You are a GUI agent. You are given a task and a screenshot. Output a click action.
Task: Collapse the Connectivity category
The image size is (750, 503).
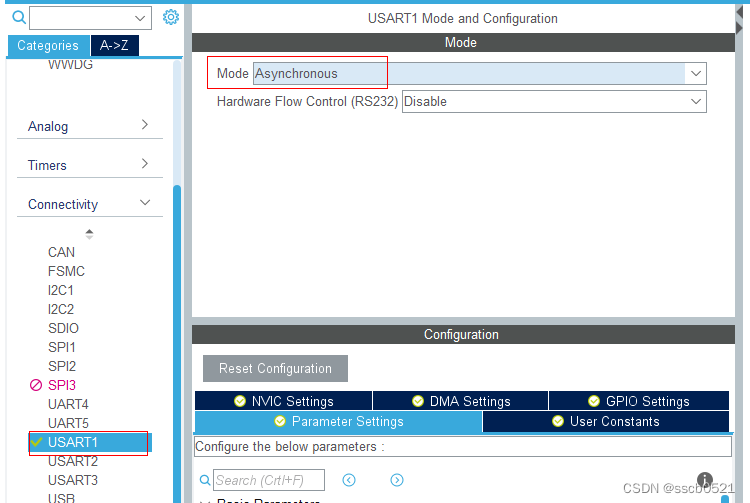[x=89, y=204]
